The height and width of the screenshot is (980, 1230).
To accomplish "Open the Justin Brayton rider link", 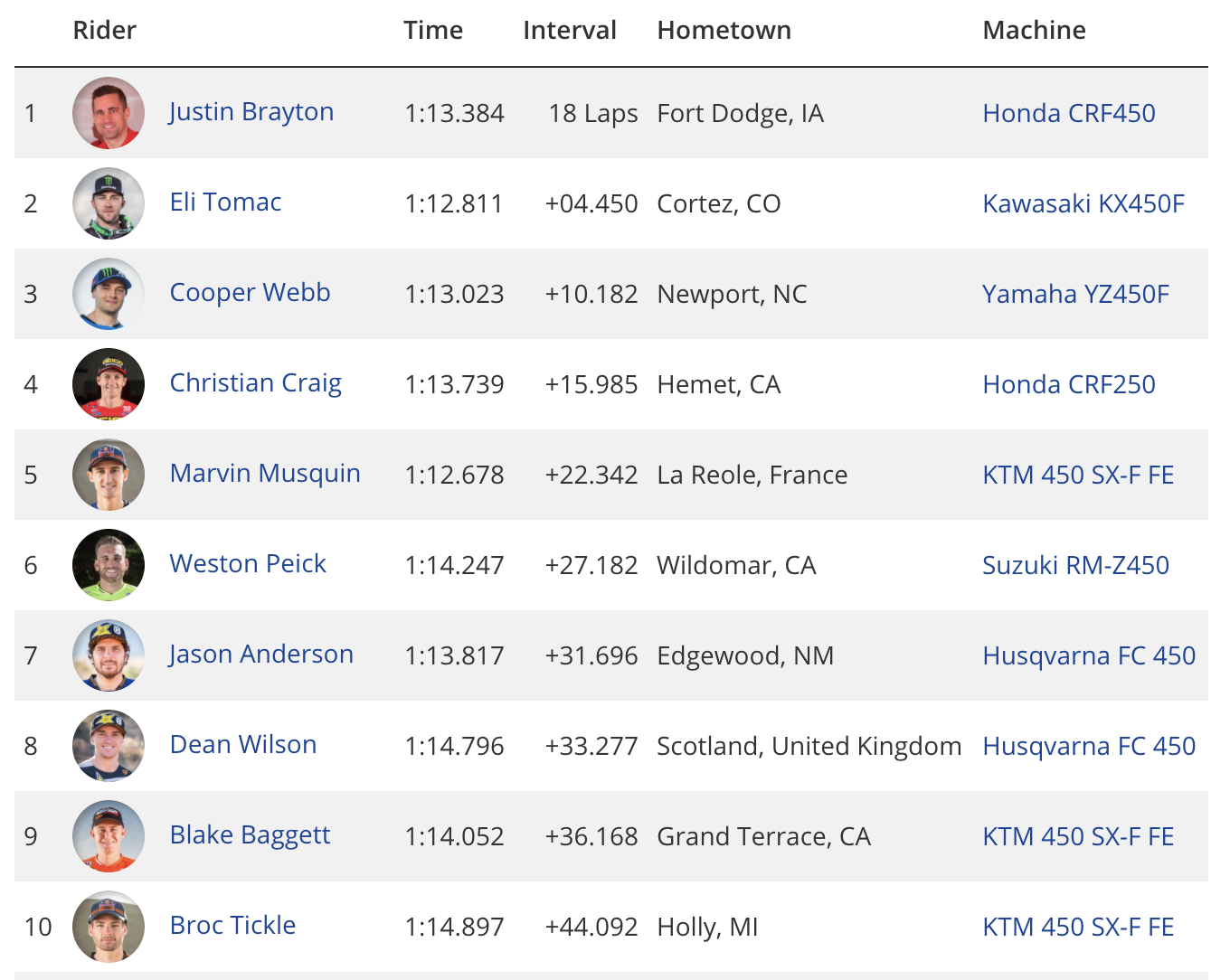I will 251,112.
